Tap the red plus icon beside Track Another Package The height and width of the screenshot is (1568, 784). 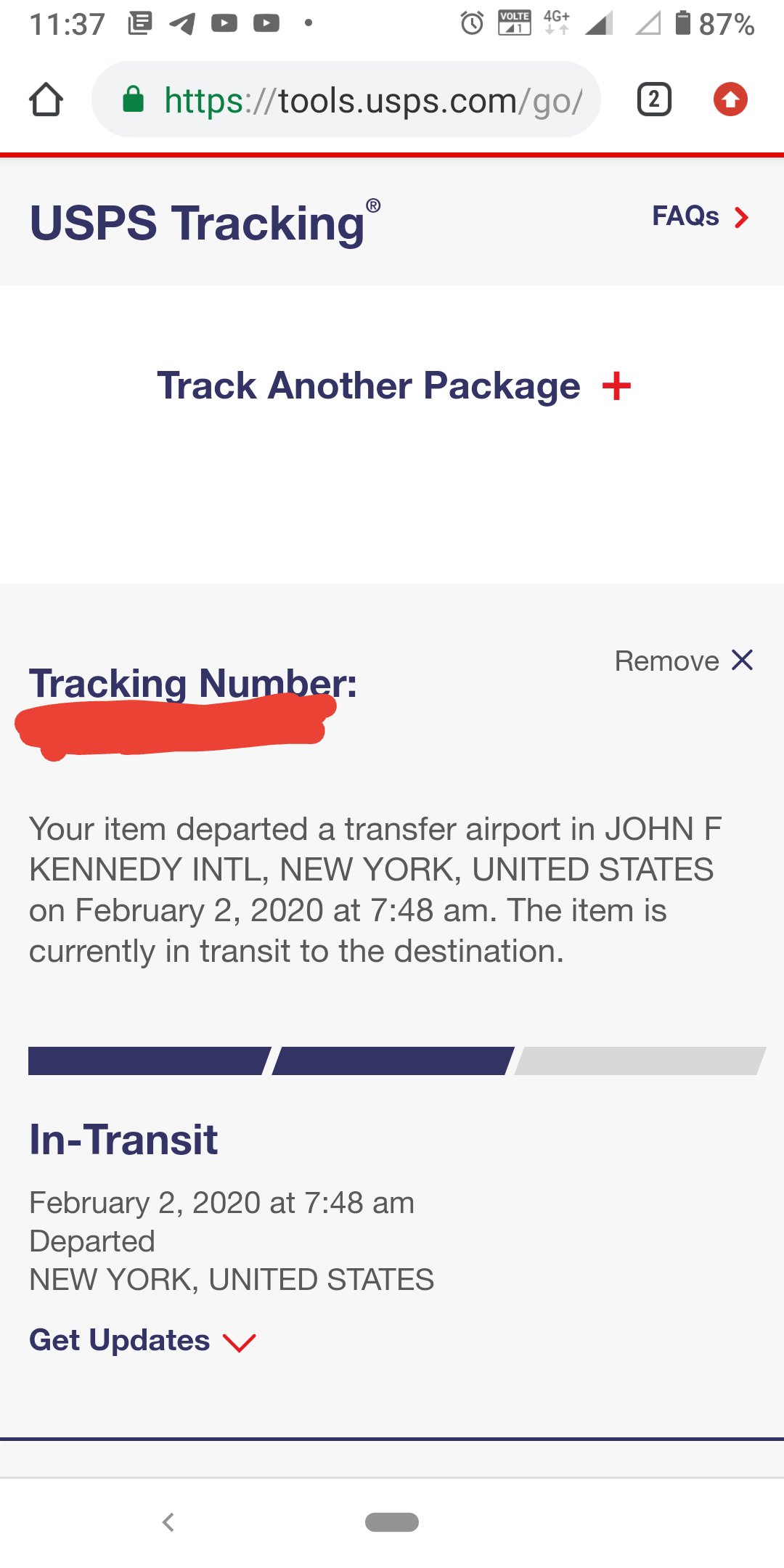(x=616, y=386)
